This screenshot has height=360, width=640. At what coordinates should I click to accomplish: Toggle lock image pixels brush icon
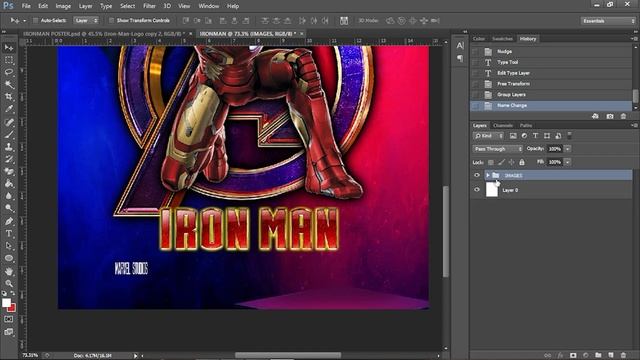[501, 162]
